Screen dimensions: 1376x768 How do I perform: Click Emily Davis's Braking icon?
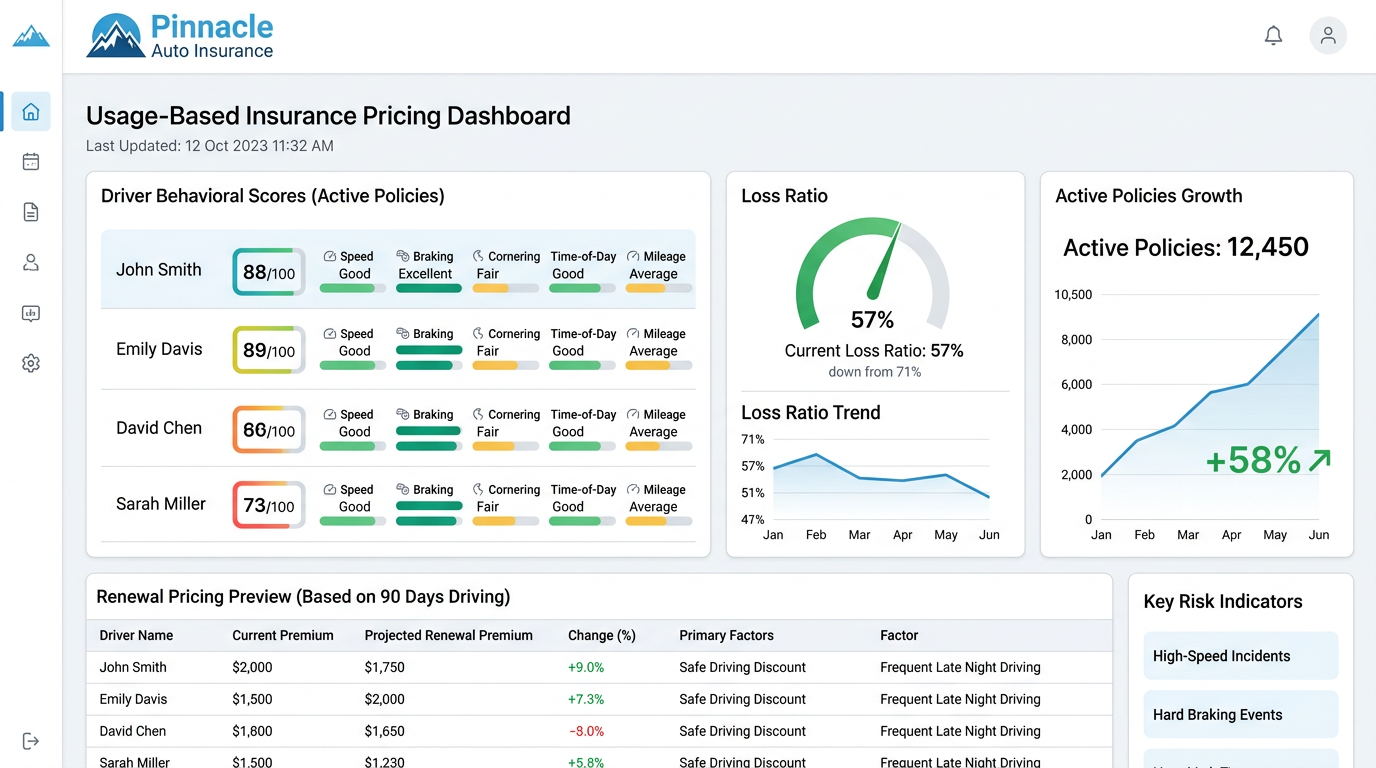tap(403, 334)
